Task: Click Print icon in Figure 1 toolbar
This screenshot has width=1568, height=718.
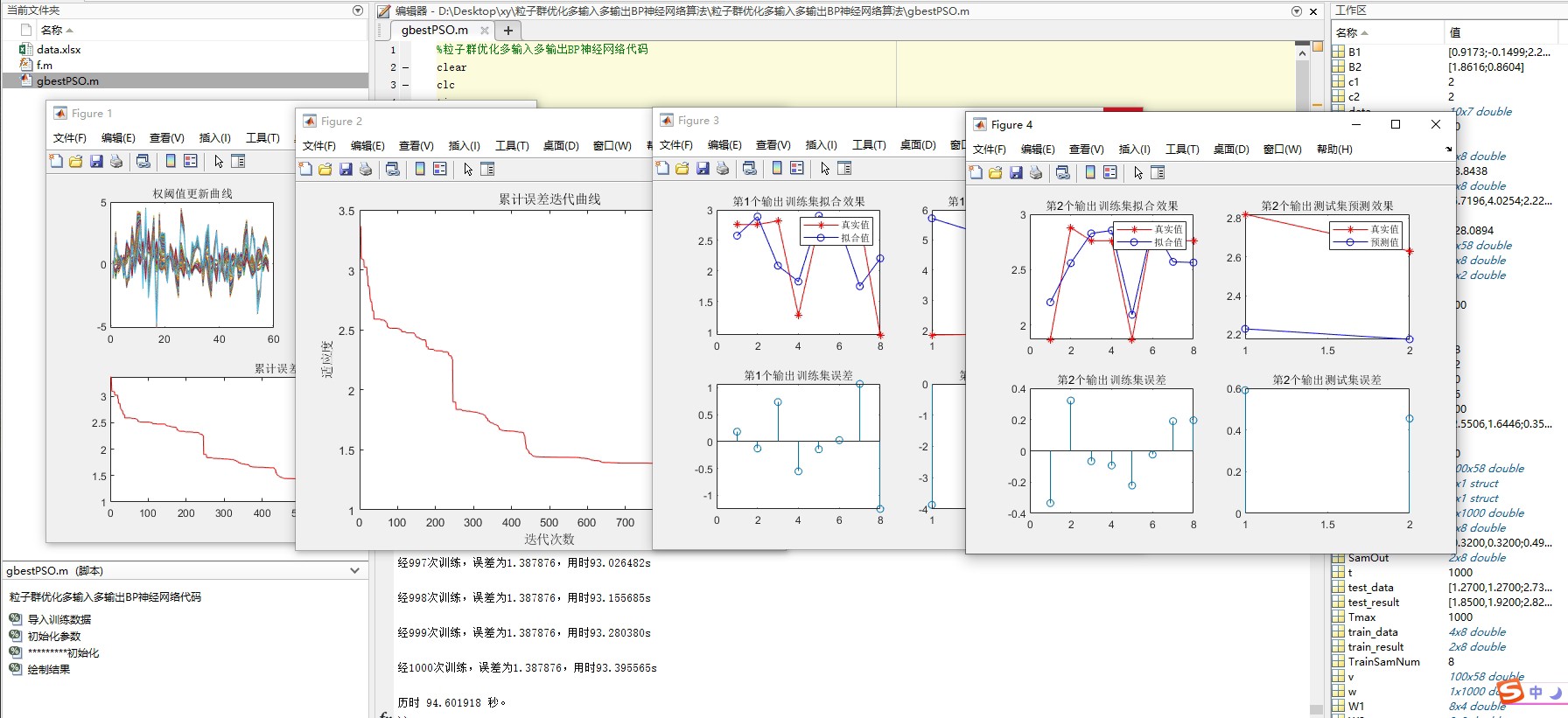Action: (x=116, y=161)
